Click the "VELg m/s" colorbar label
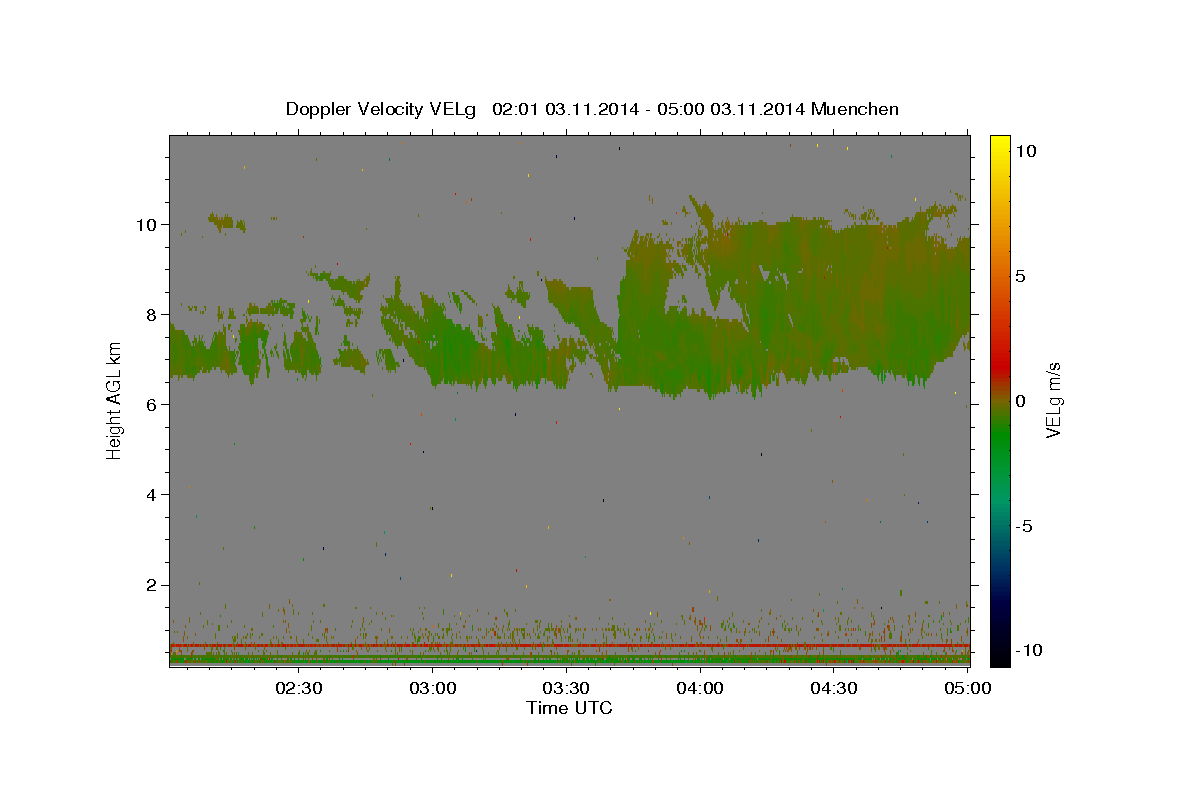The width and height of the screenshot is (1200, 800). coord(1053,401)
